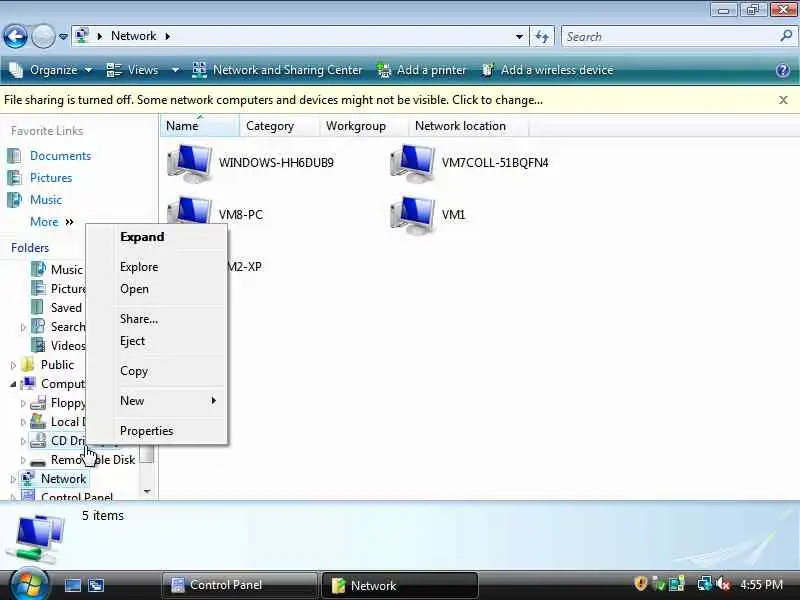This screenshot has height=600, width=800.
Task: Click Add a wireless device
Action: point(547,70)
